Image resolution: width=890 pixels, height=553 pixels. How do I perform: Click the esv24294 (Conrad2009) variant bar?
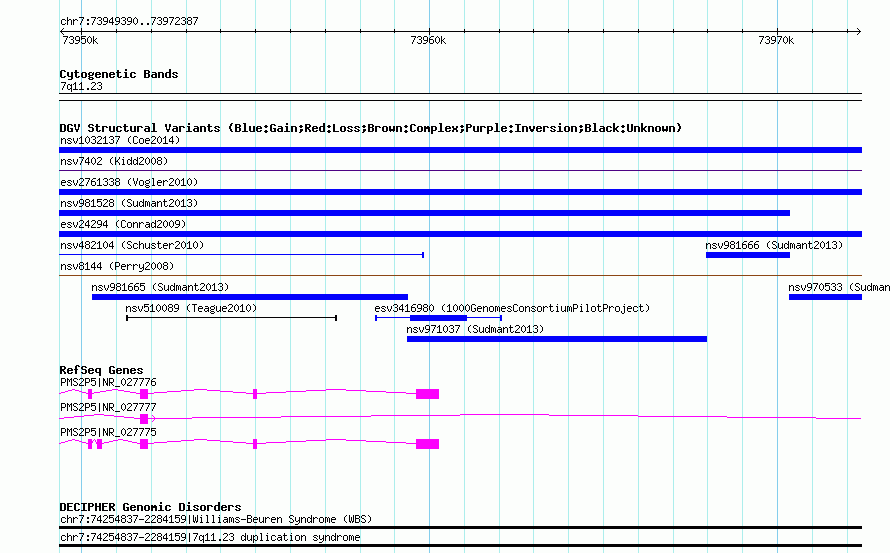pyautogui.click(x=460, y=234)
